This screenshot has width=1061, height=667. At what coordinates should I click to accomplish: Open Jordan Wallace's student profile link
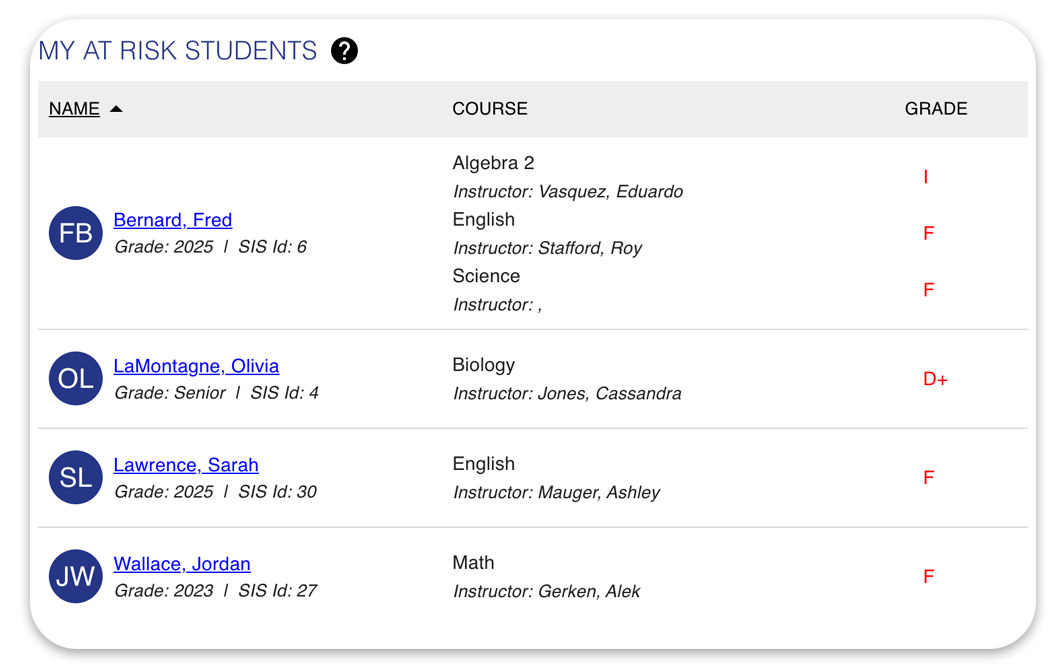click(x=182, y=564)
